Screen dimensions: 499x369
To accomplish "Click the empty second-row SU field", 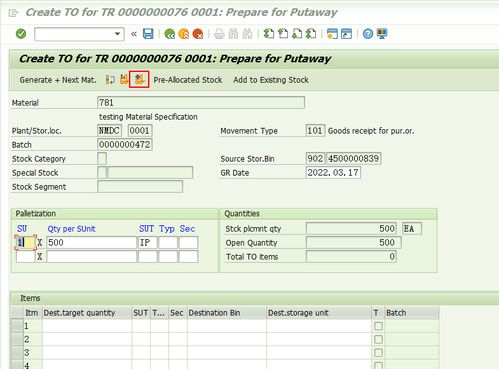I will [x=25, y=257].
